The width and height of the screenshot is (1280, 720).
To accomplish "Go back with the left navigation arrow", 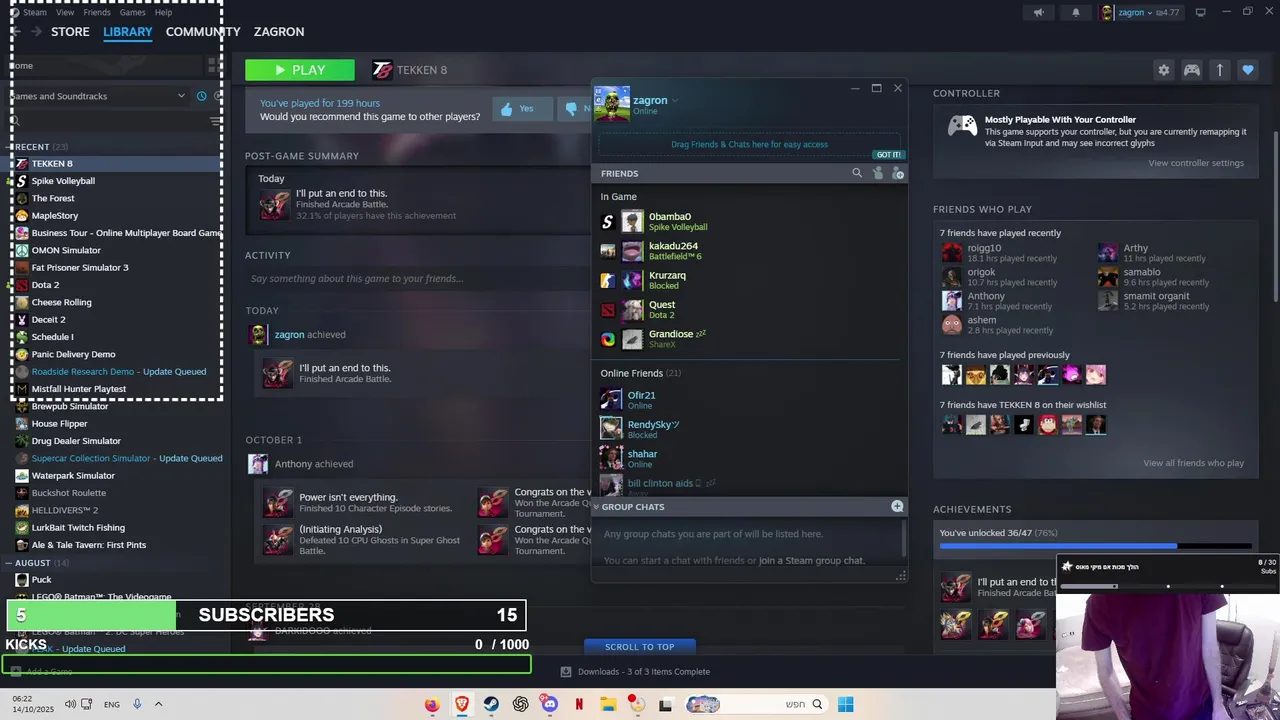I will click(x=14, y=32).
